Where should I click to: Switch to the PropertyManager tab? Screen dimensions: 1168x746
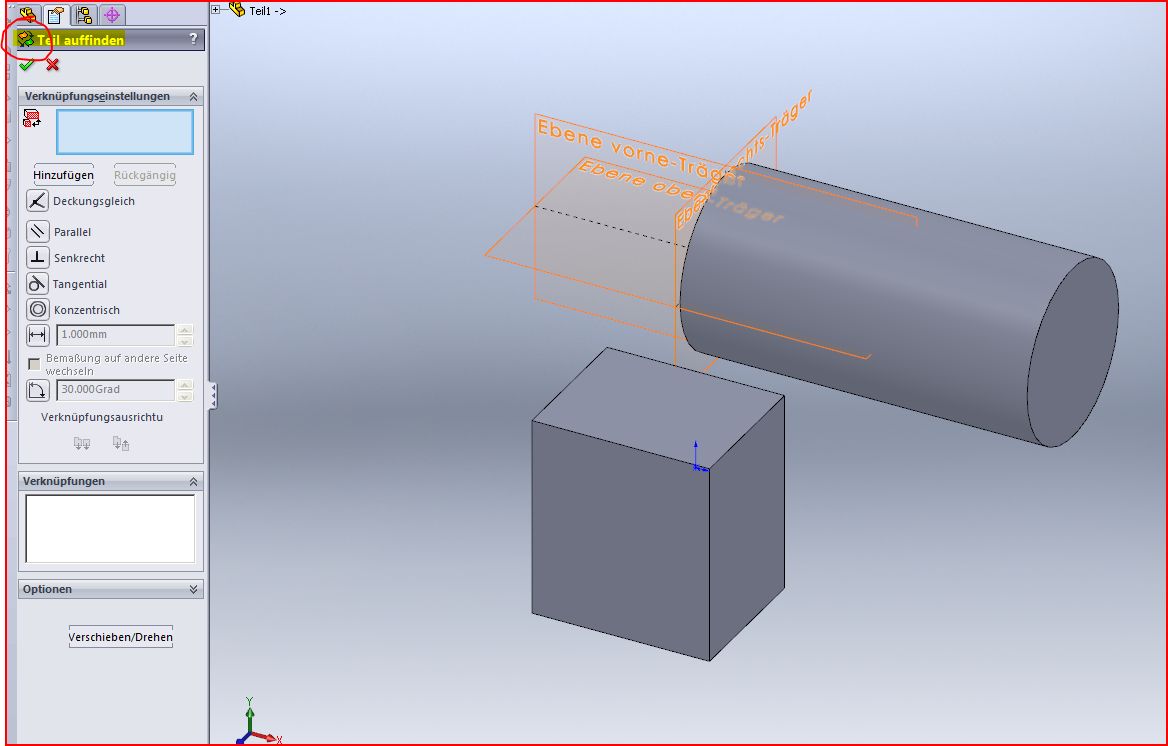(56, 15)
